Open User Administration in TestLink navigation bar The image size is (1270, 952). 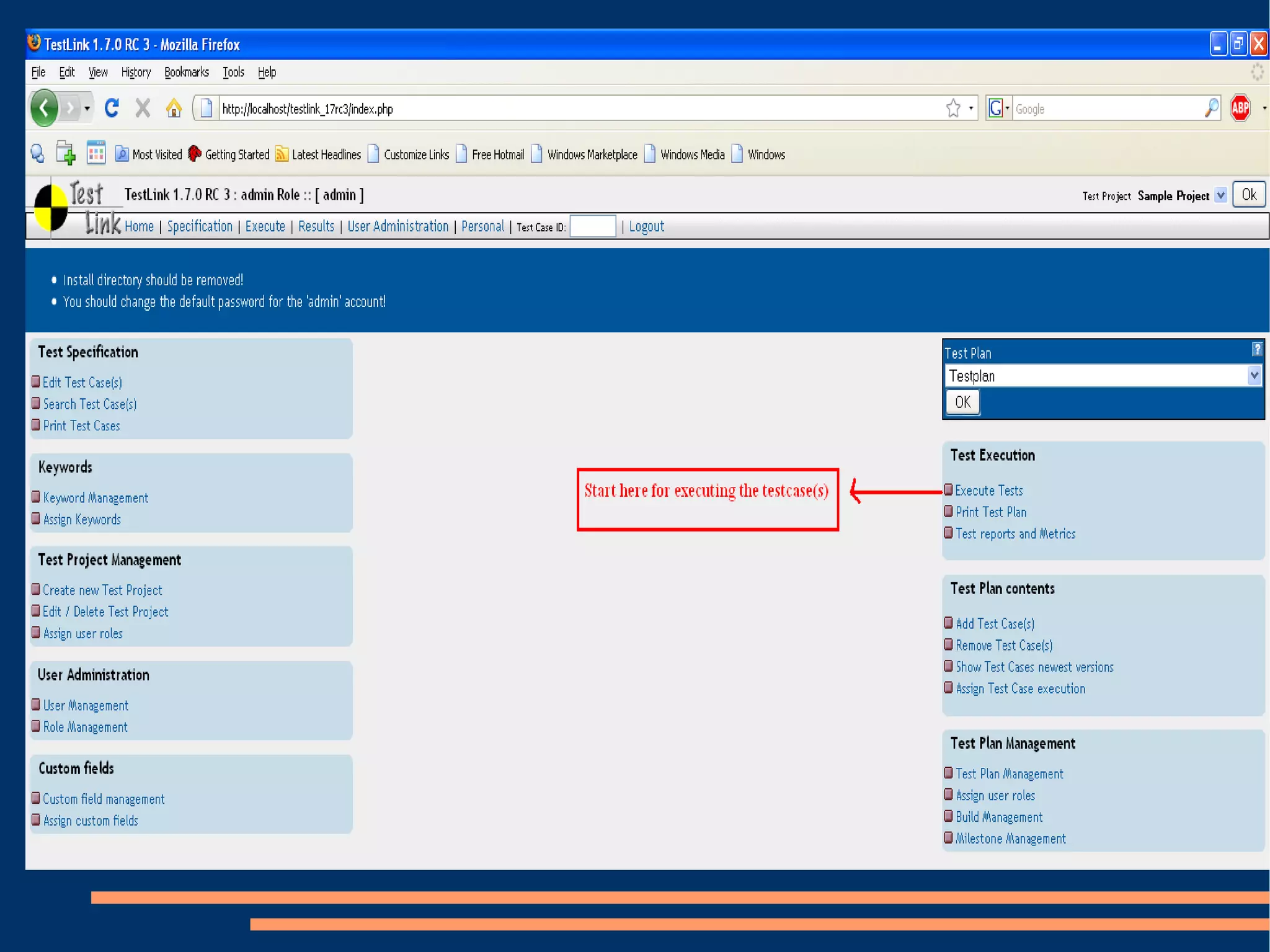[398, 226]
